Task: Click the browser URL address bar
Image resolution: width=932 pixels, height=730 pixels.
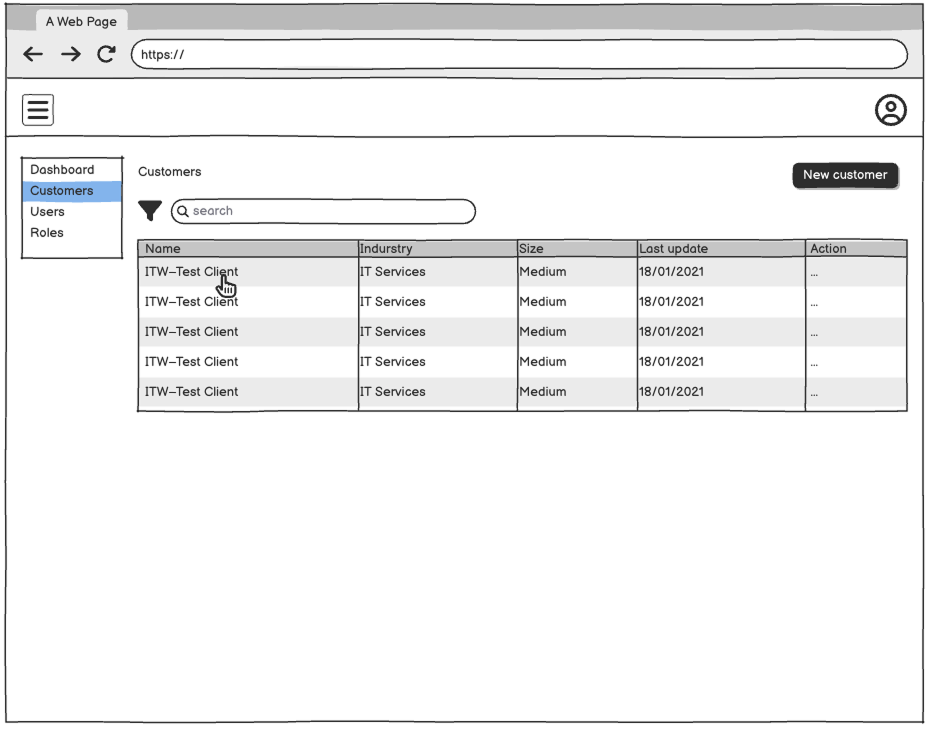Action: pyautogui.click(x=520, y=55)
